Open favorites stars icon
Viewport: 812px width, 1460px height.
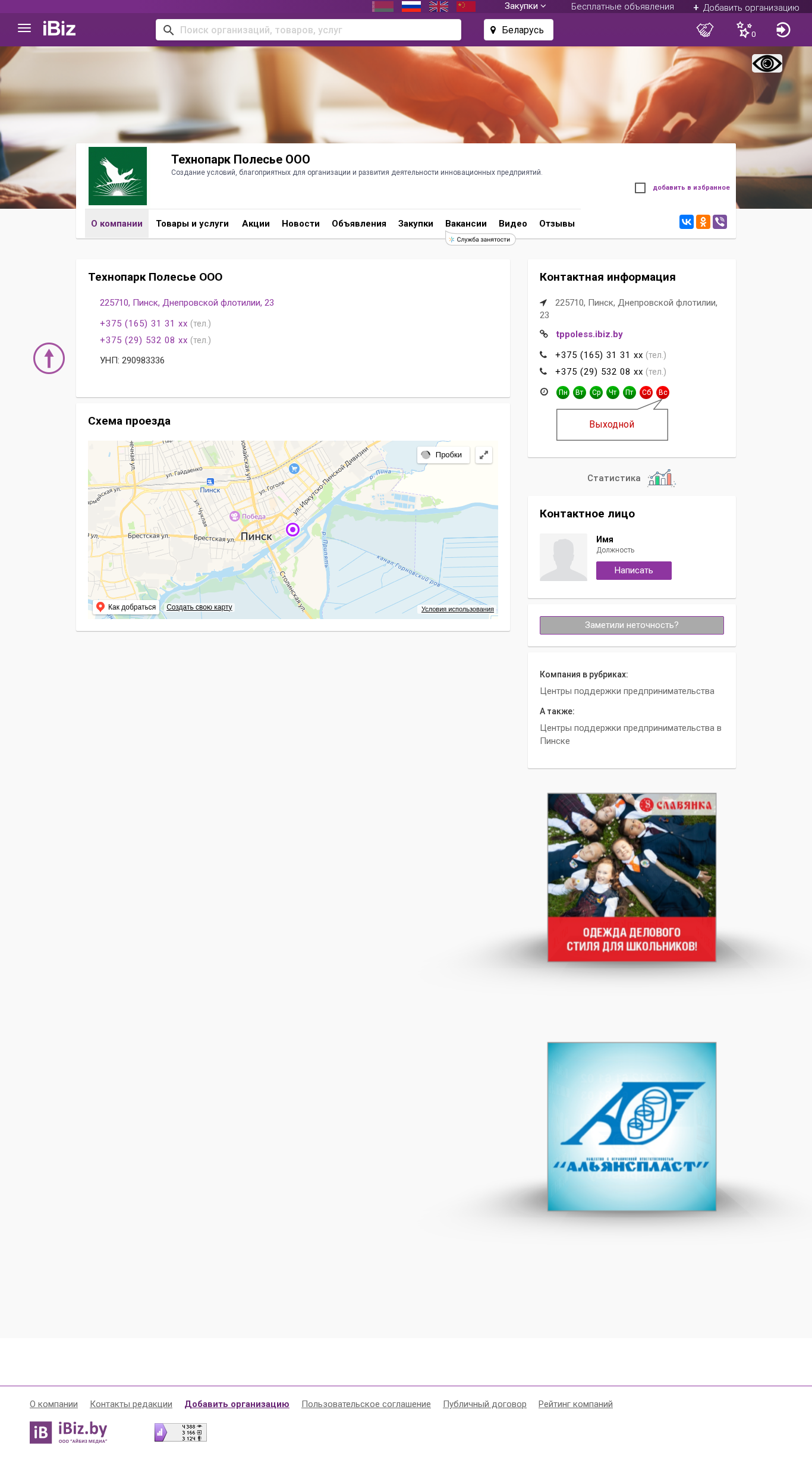click(745, 30)
